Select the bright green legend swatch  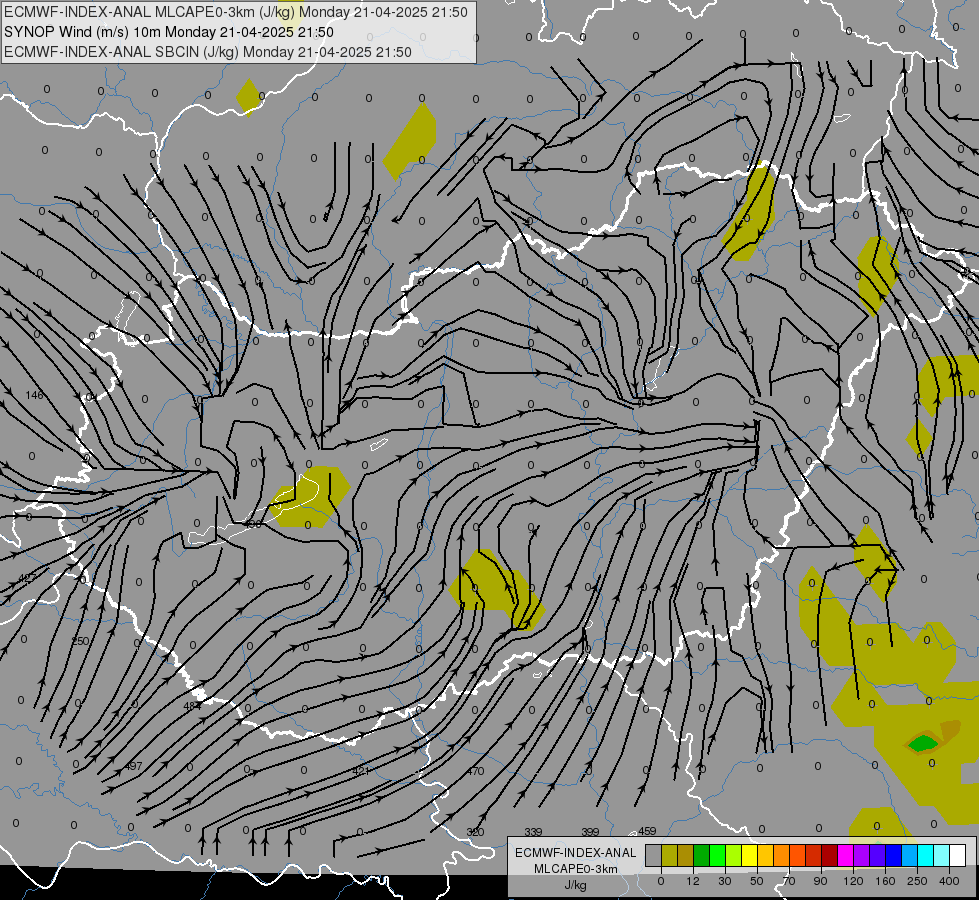717,855
